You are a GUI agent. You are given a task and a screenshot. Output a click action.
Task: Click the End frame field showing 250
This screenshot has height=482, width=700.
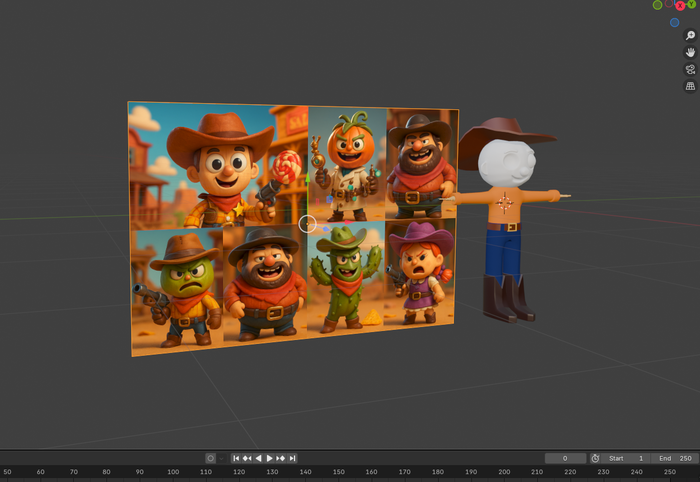pyautogui.click(x=674, y=458)
